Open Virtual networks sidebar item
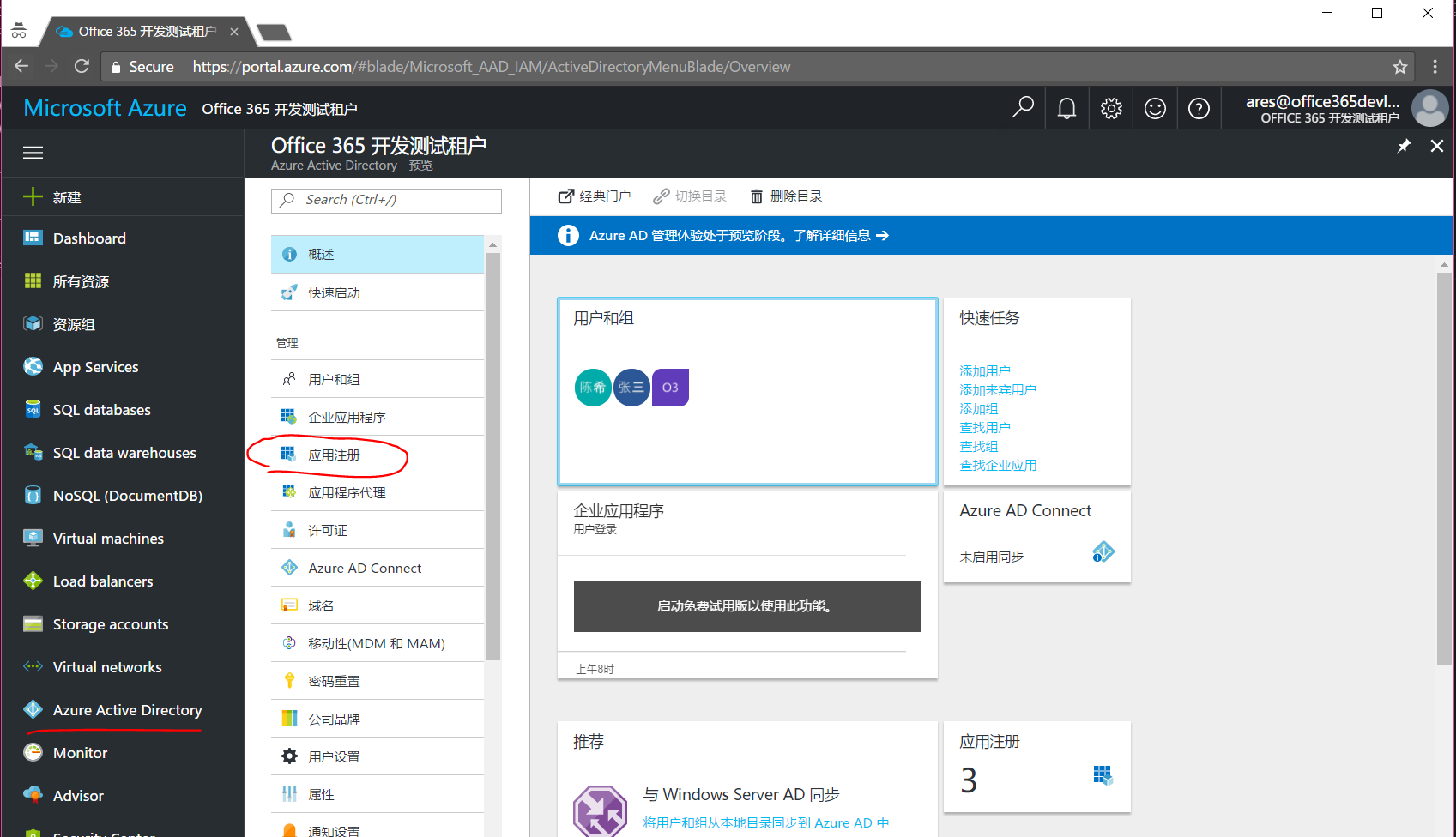The image size is (1456, 837). (123, 667)
